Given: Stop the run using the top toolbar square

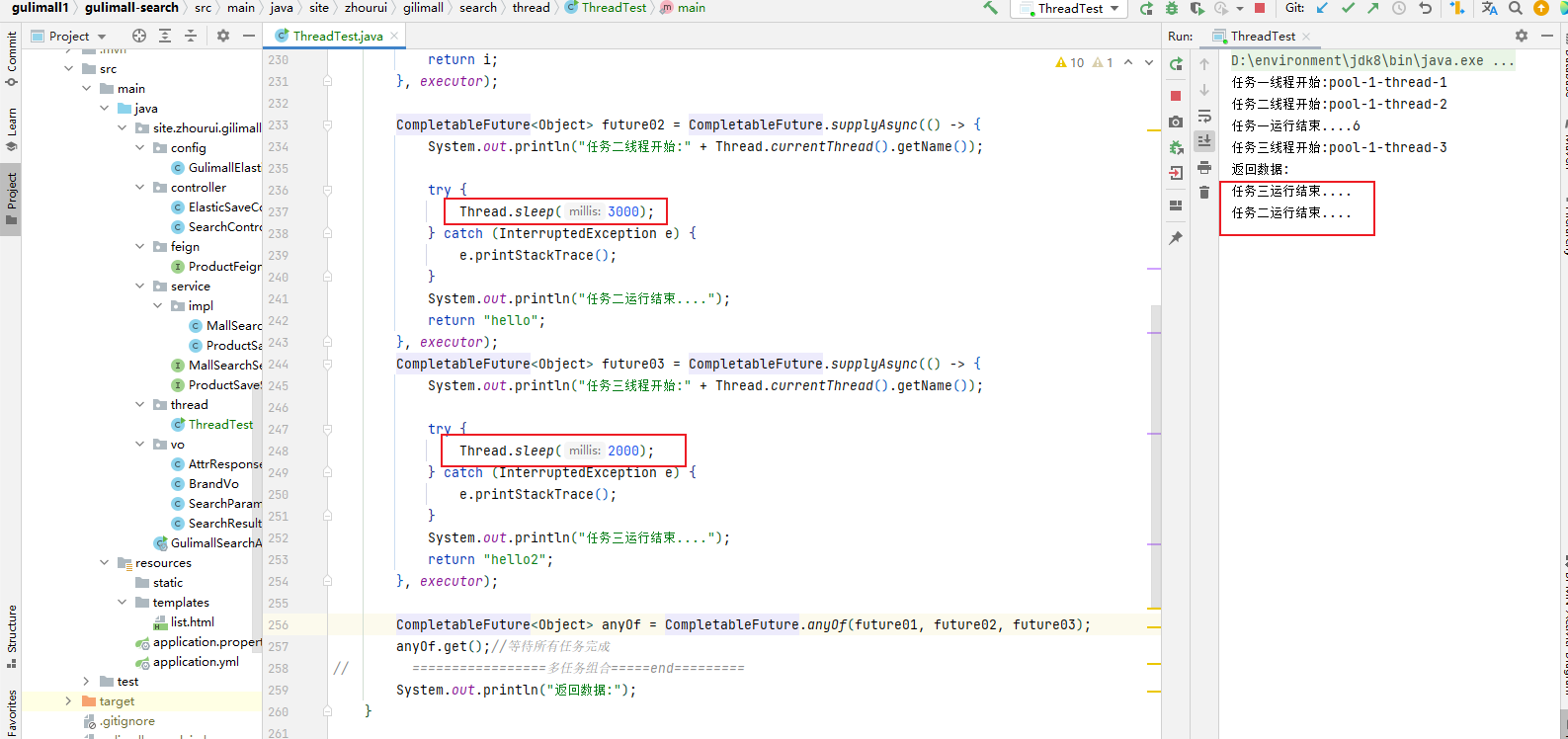Looking at the screenshot, I should coord(1260,8).
